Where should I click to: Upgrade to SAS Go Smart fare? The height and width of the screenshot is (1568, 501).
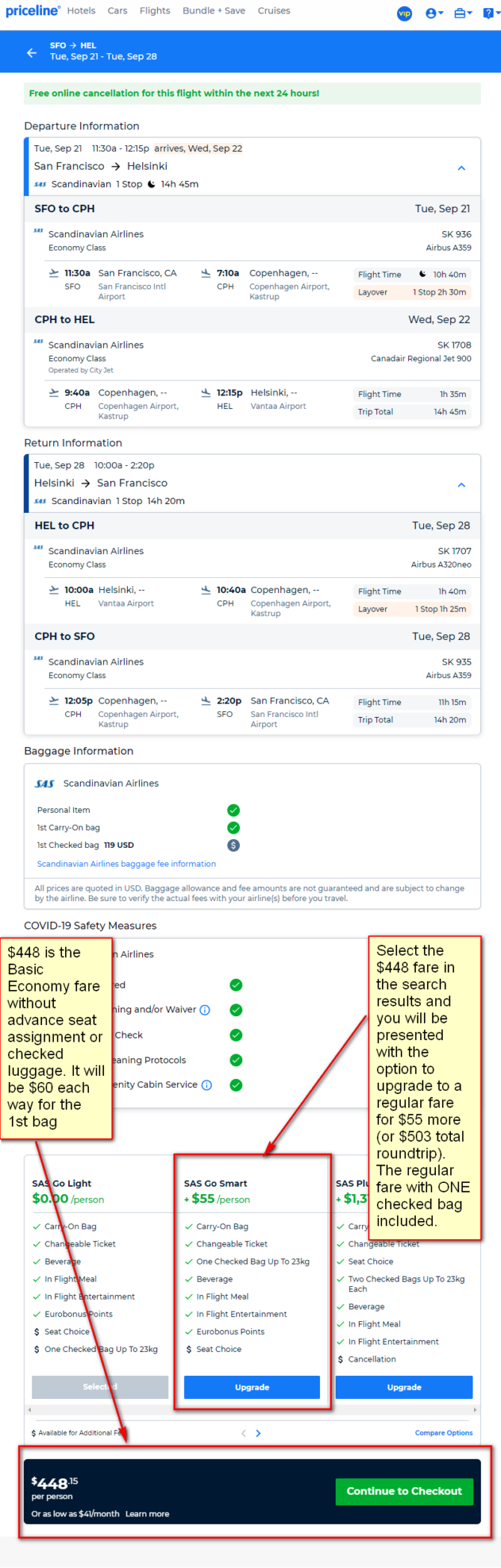pos(252,1387)
